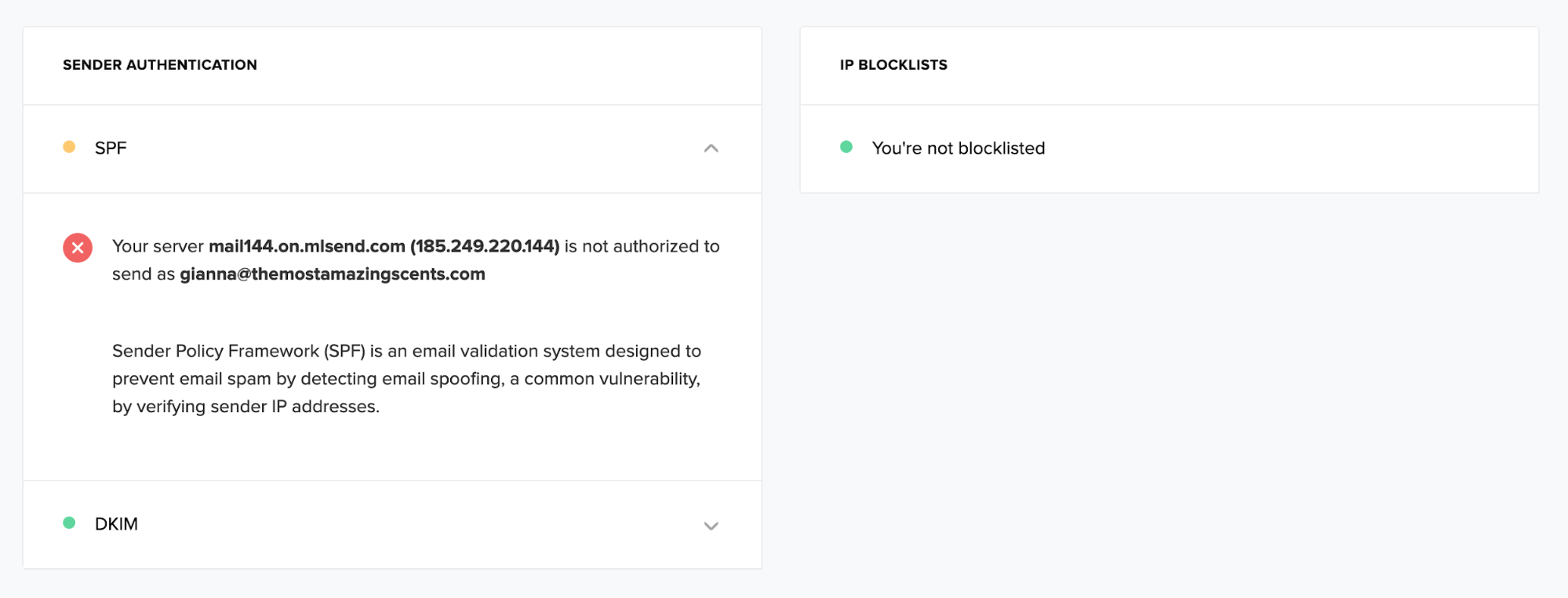Select the DKIM row label
This screenshot has width=1568, height=598.
(116, 524)
